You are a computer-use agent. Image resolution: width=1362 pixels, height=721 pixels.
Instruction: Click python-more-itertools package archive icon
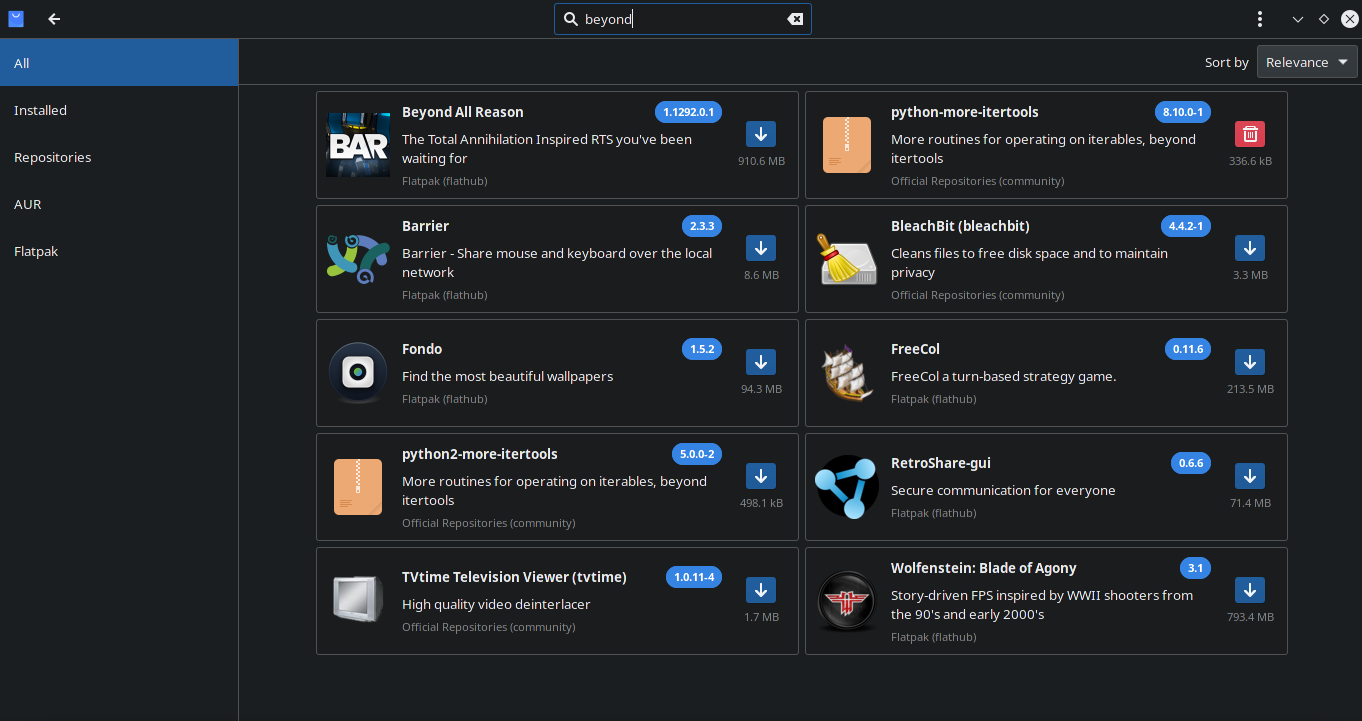[847, 145]
